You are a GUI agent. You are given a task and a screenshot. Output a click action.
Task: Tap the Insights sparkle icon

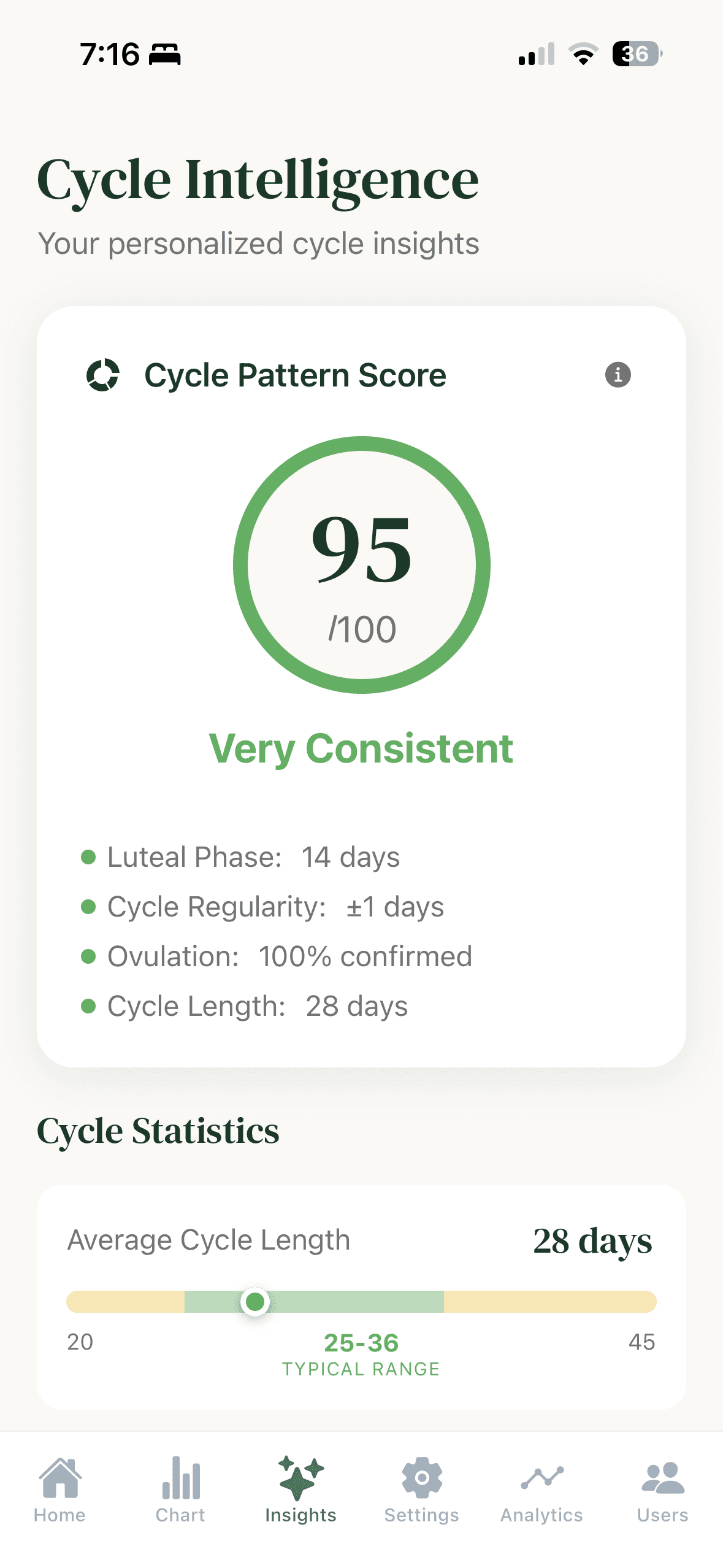[301, 1480]
